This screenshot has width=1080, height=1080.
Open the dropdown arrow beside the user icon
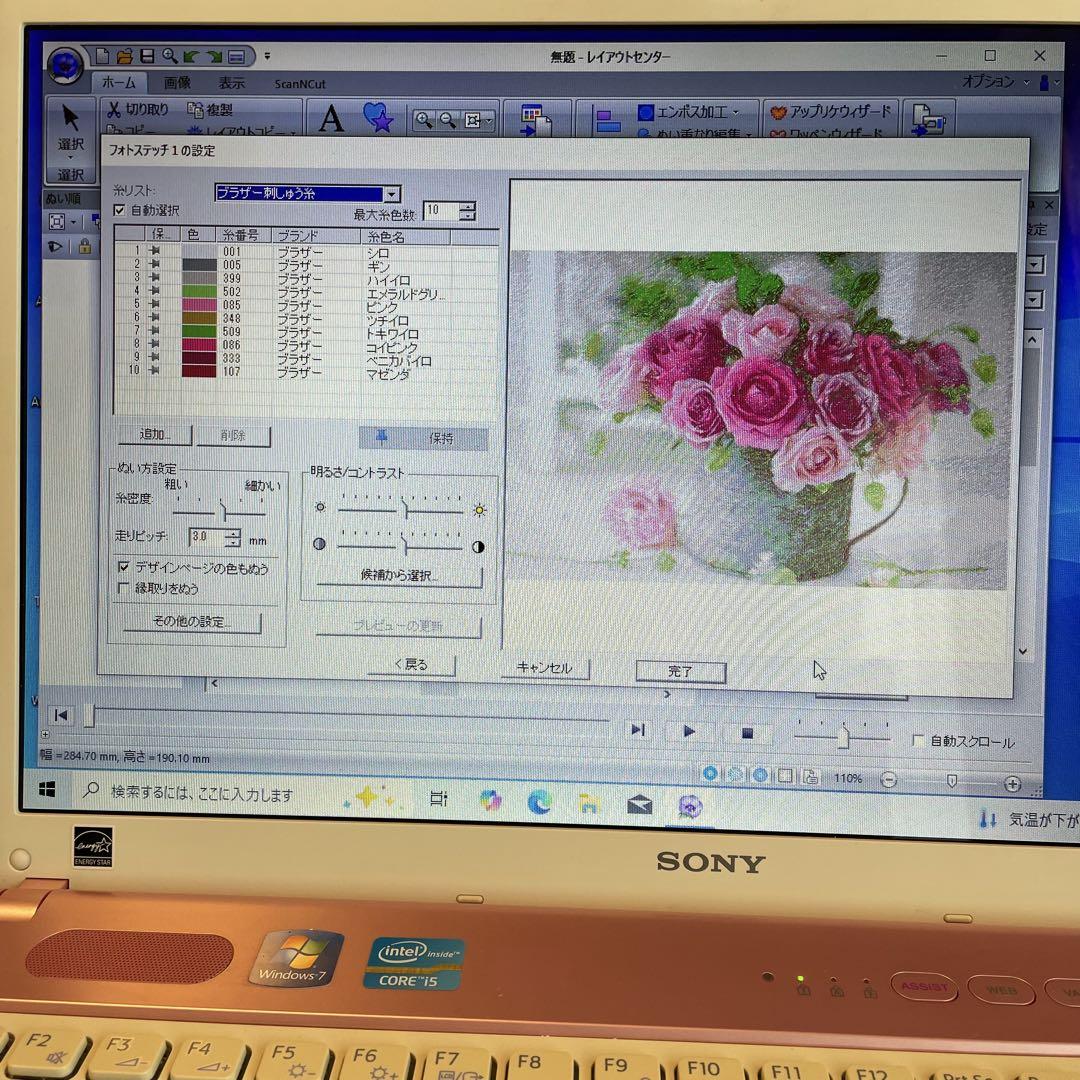(1057, 83)
